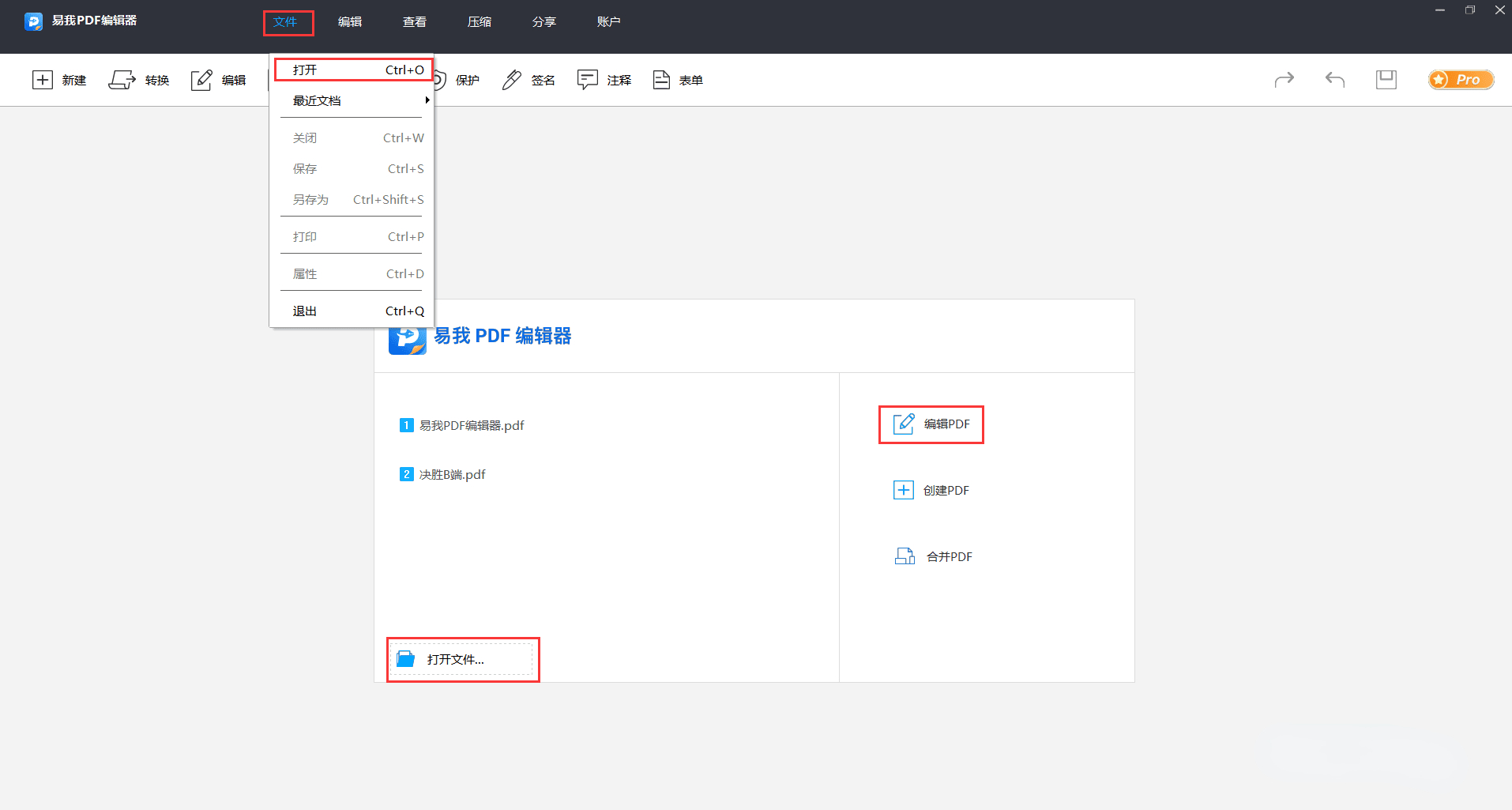The height and width of the screenshot is (810, 1512).
Task: Select 关闭 entry in the file menu
Action: coord(352,138)
